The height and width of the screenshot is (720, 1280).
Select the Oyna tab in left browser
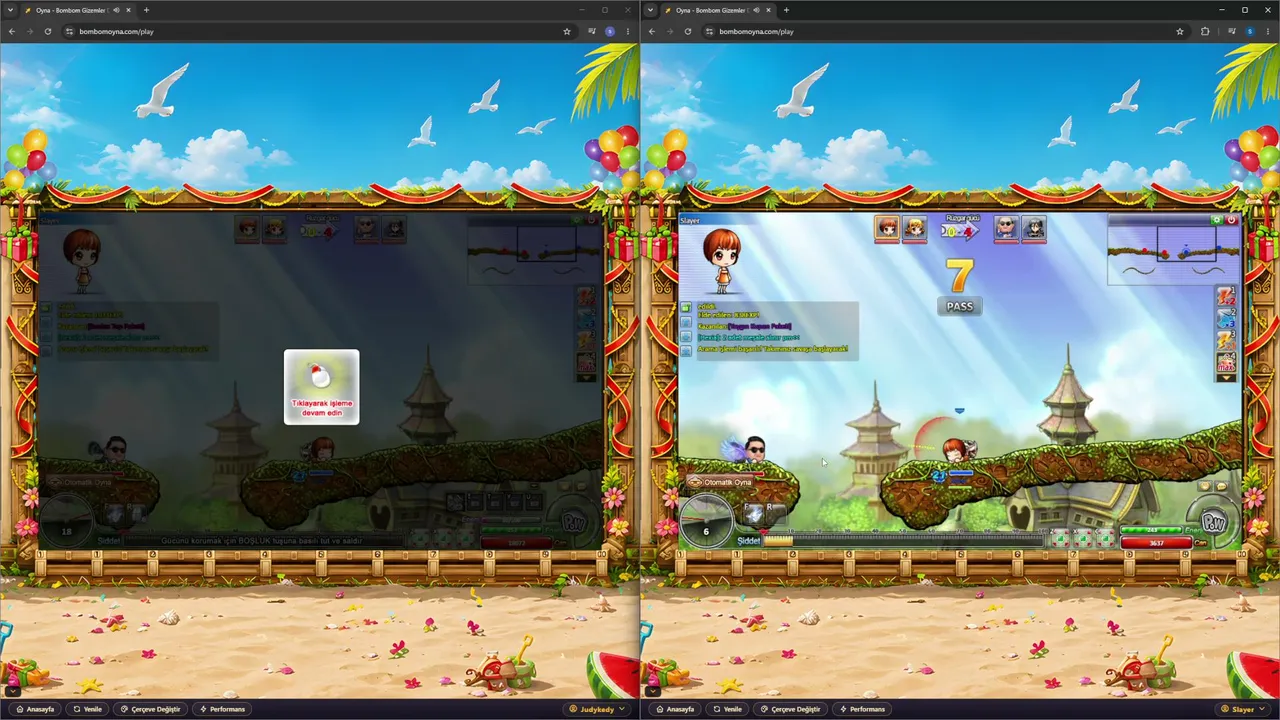point(77,10)
